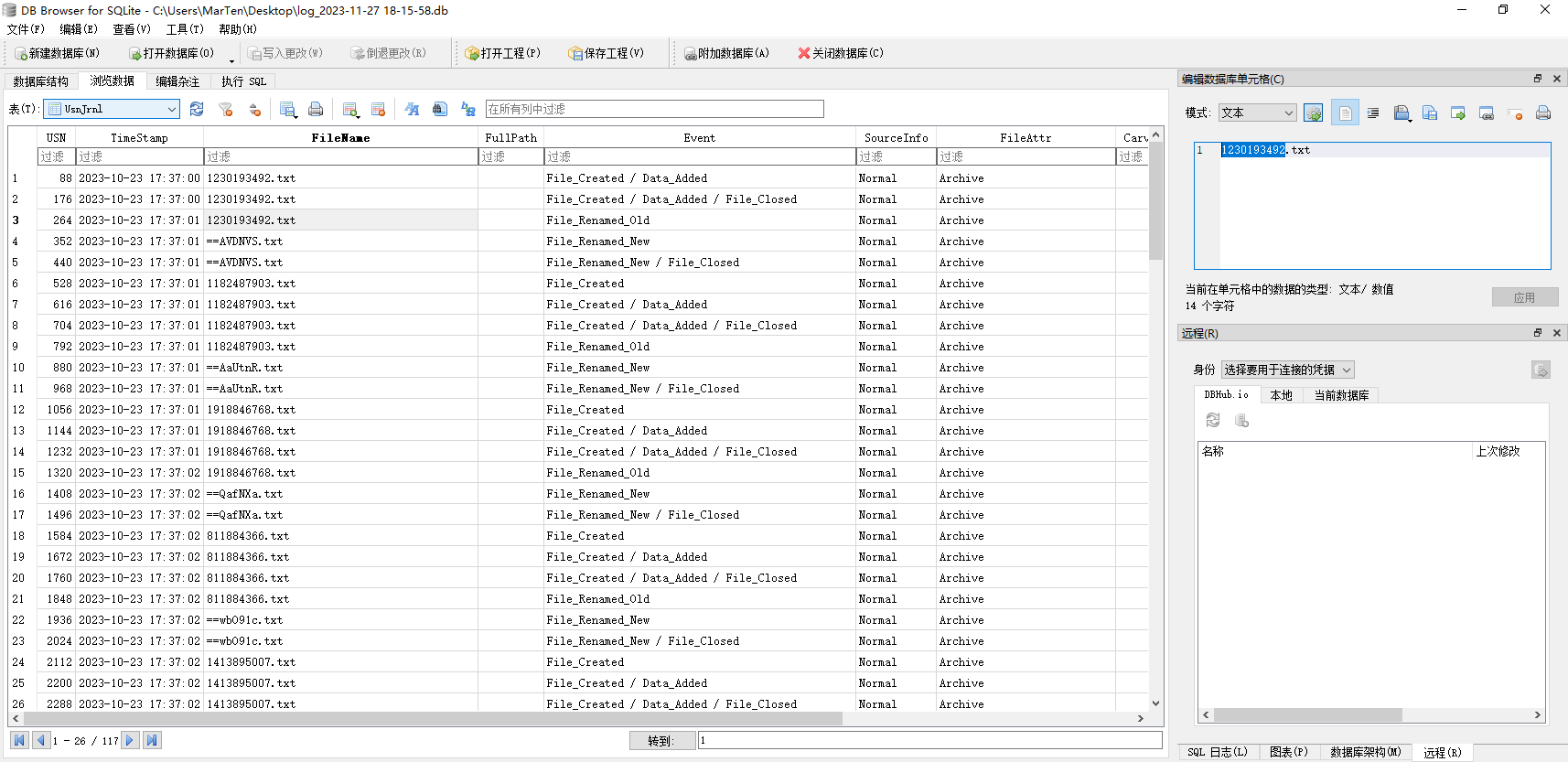The width and height of the screenshot is (1568, 762).
Task: Click 保存工程(V) toolbar button
Action: click(x=607, y=53)
